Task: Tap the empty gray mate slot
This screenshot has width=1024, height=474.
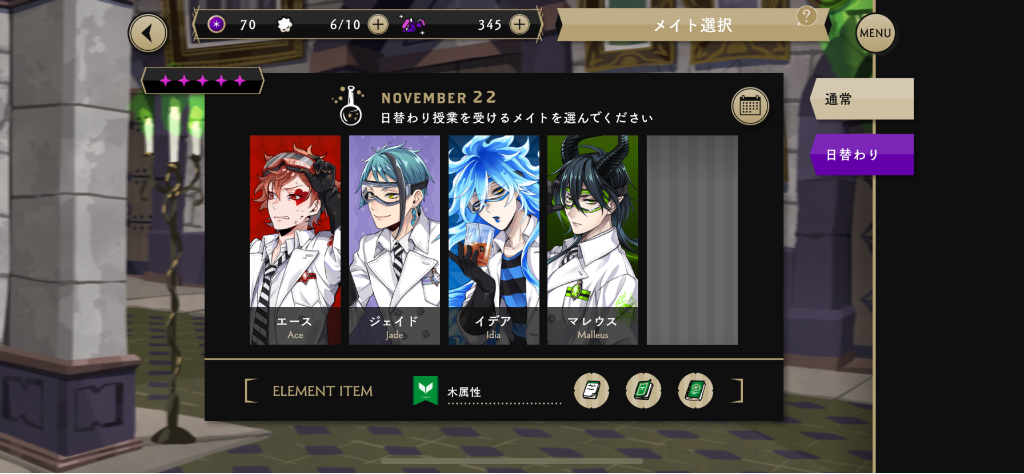Action: coord(692,240)
